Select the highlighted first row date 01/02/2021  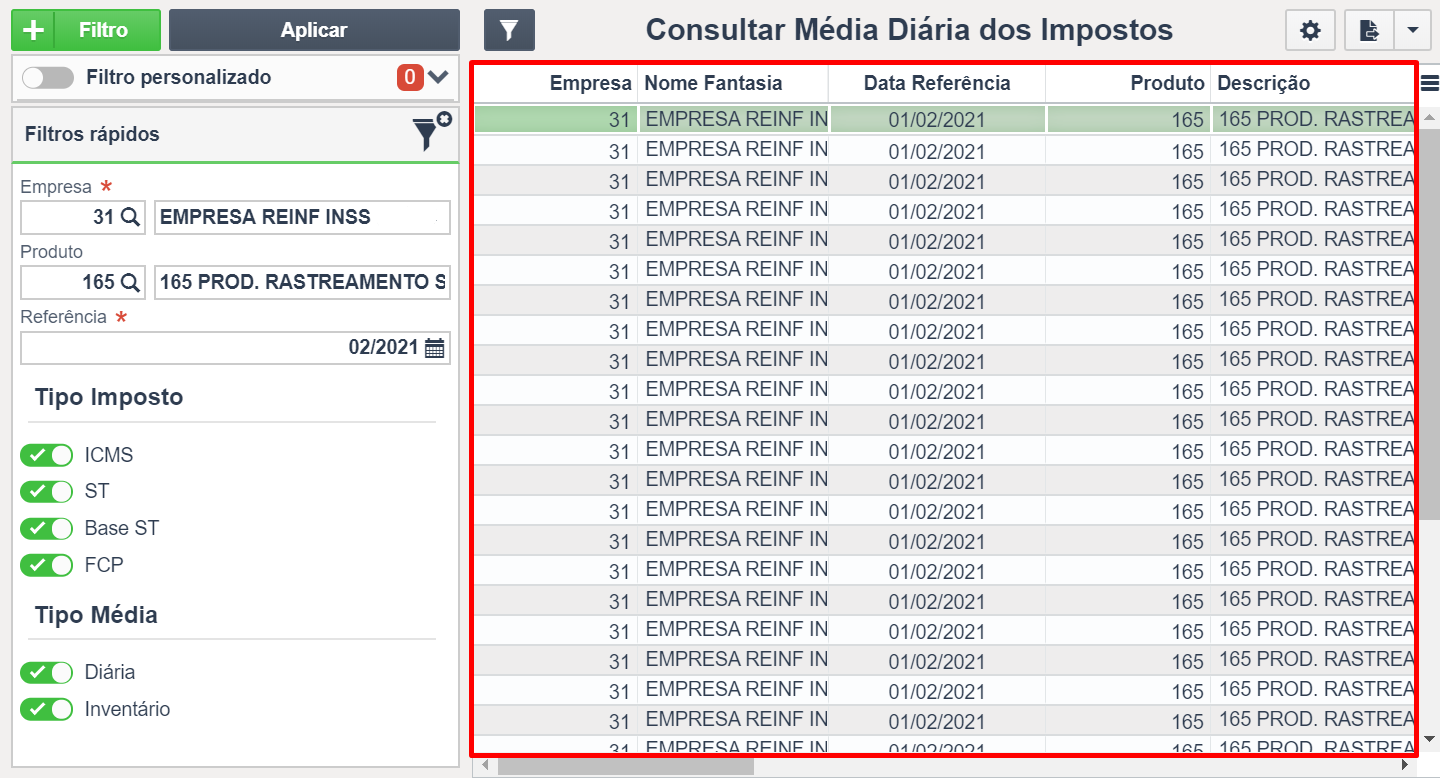pos(937,120)
